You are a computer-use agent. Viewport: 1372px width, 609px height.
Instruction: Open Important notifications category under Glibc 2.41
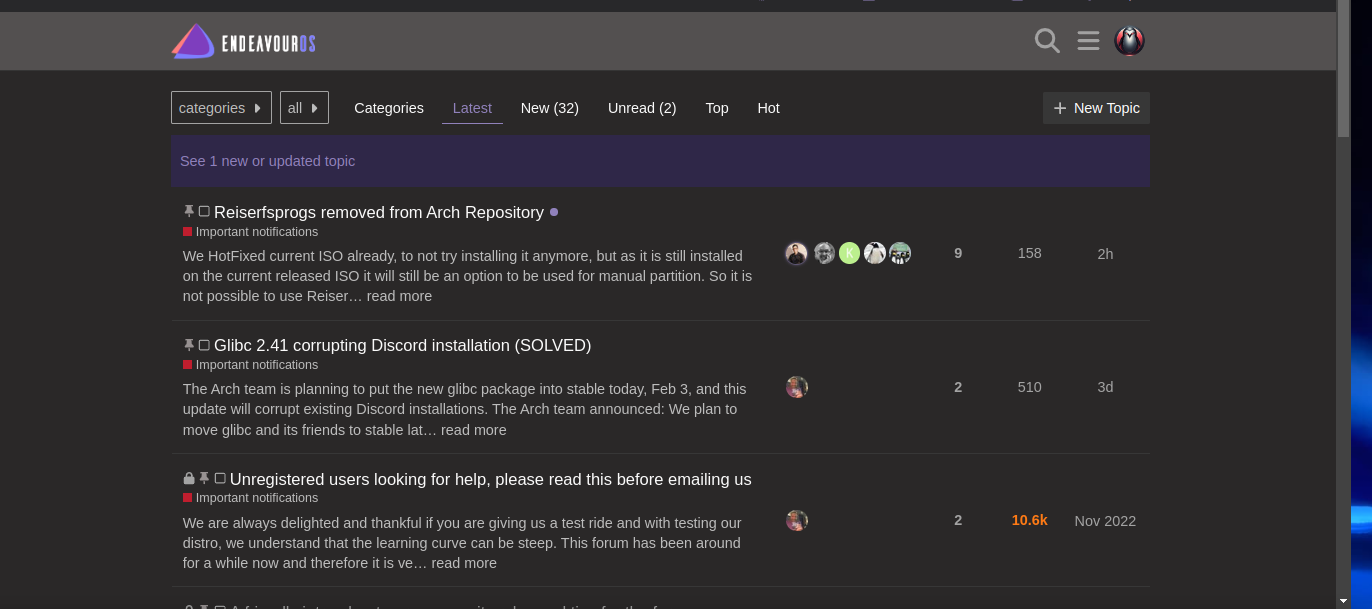tap(250, 365)
